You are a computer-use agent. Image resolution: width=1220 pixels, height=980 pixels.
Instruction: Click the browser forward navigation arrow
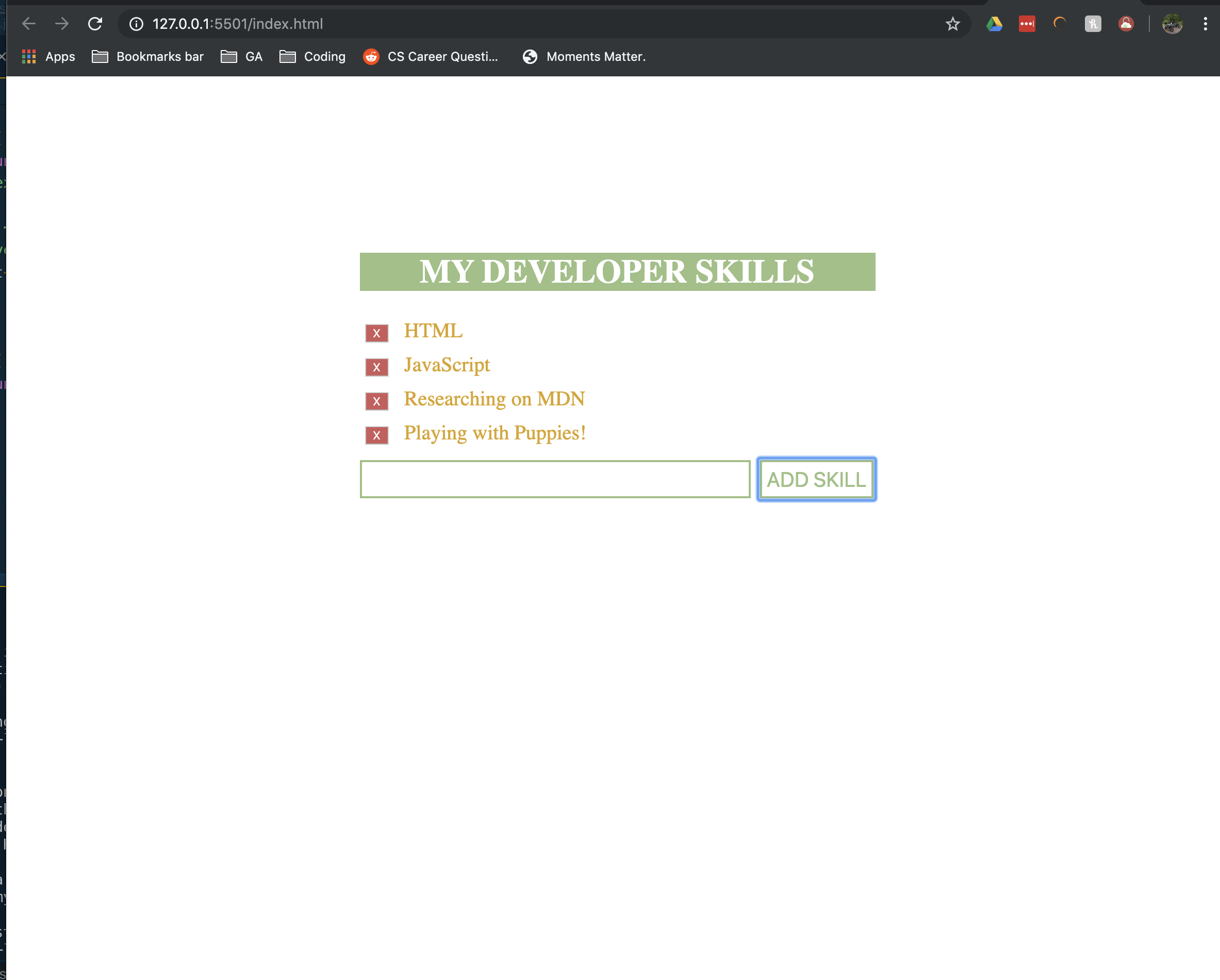[x=62, y=24]
